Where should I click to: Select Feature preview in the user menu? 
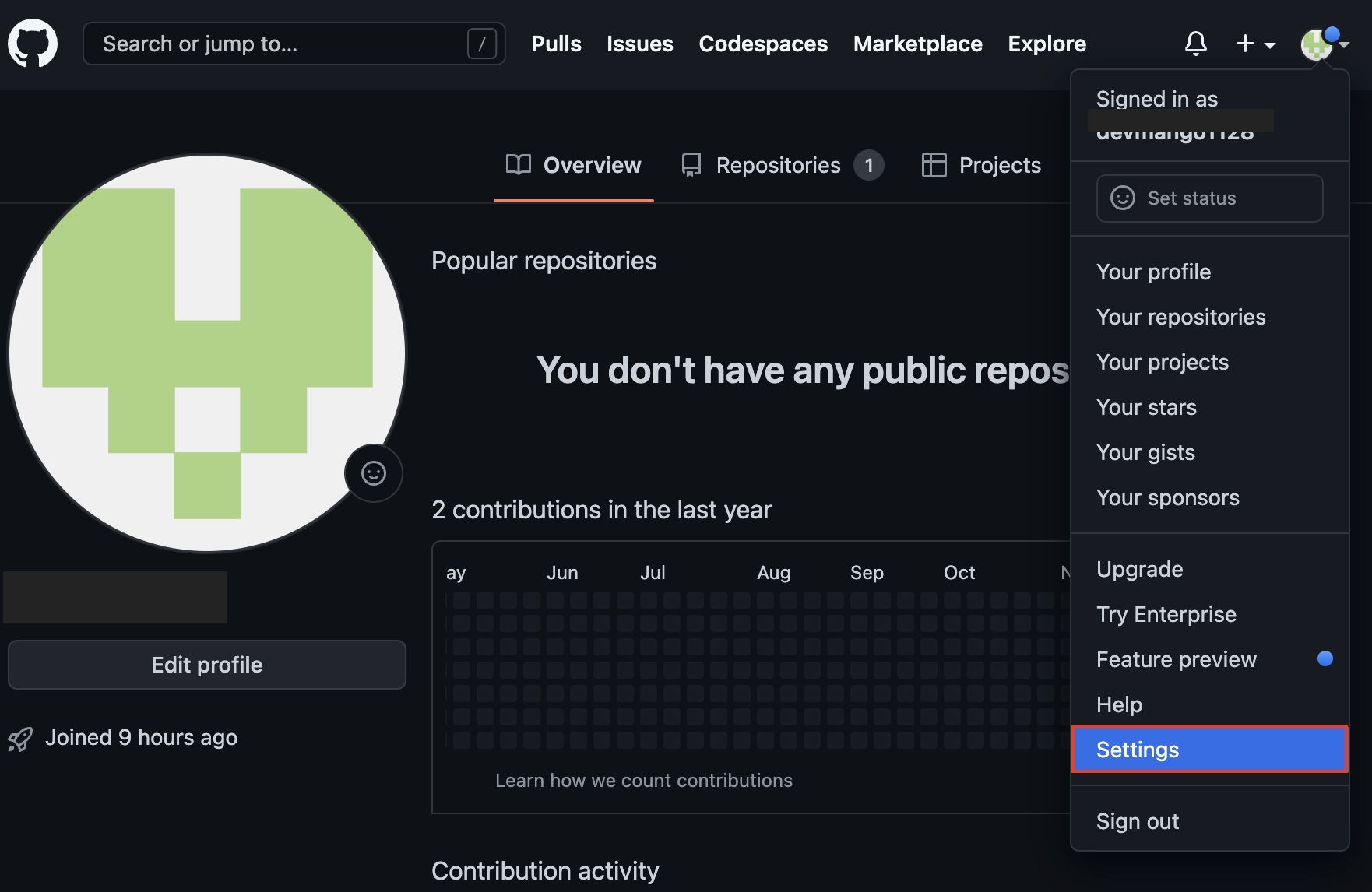[1210, 659]
